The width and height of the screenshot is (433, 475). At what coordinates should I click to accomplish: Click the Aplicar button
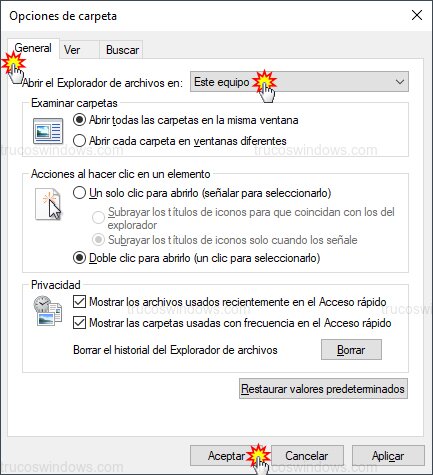[x=388, y=456]
